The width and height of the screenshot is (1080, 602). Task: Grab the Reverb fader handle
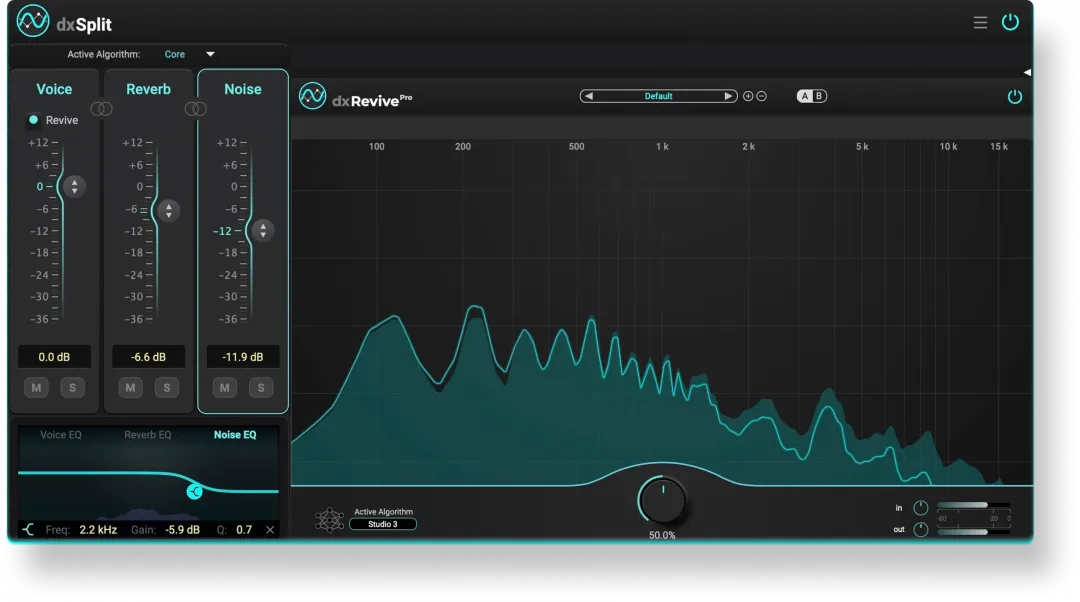tap(168, 211)
